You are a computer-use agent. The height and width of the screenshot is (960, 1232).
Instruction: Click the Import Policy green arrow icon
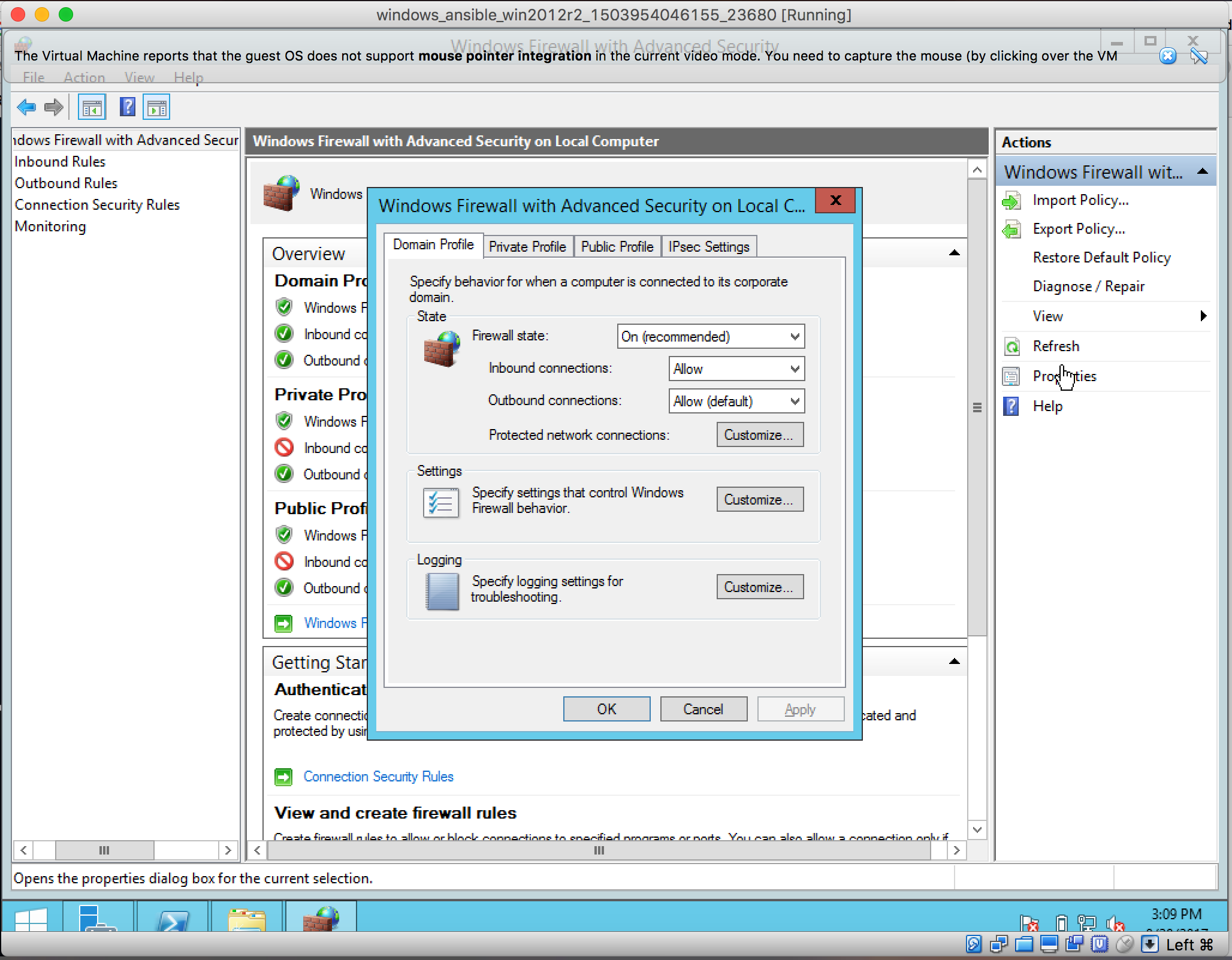point(1011,201)
